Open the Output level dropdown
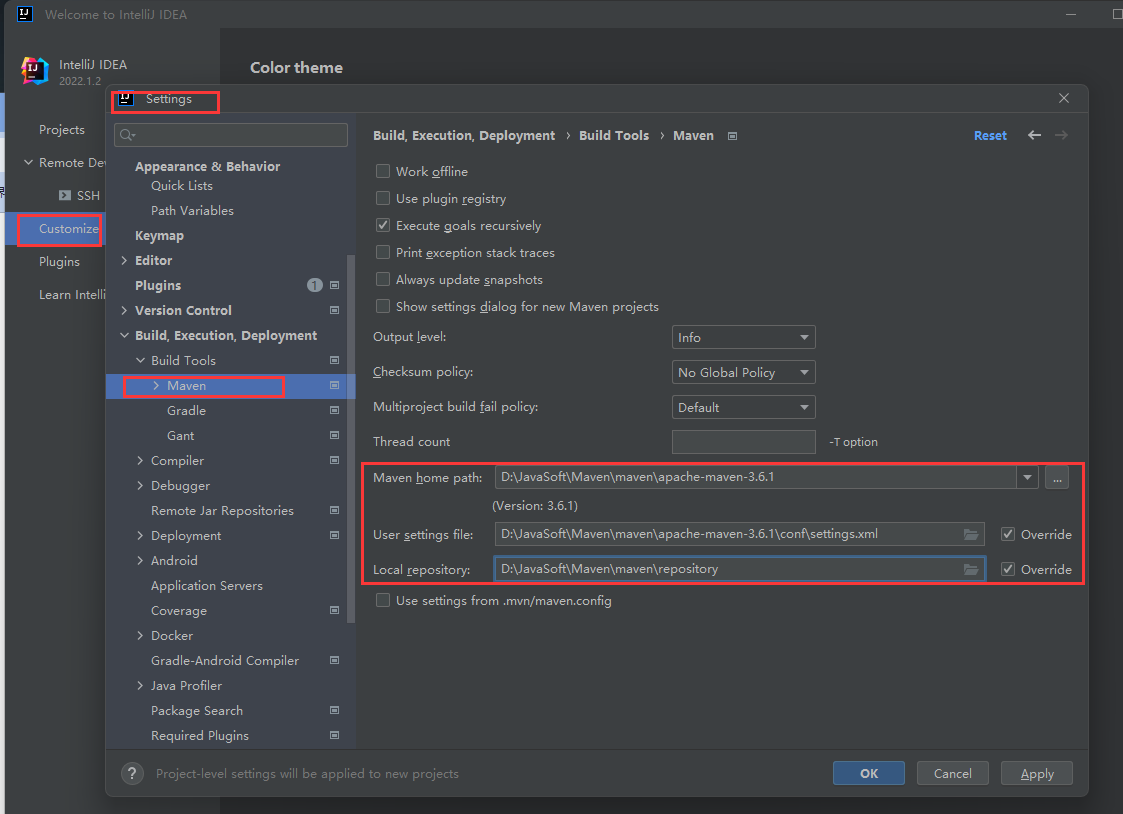This screenshot has width=1123, height=814. 743,337
